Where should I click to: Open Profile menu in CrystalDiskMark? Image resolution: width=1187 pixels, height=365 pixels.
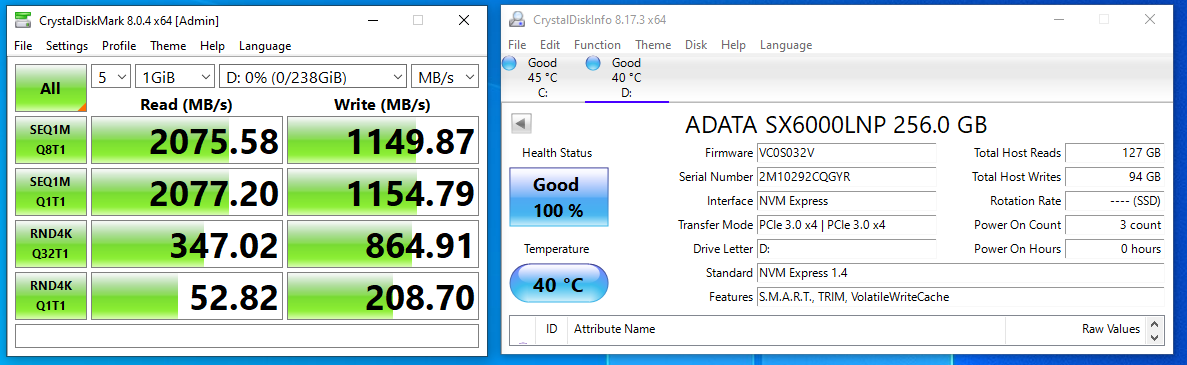(x=119, y=46)
